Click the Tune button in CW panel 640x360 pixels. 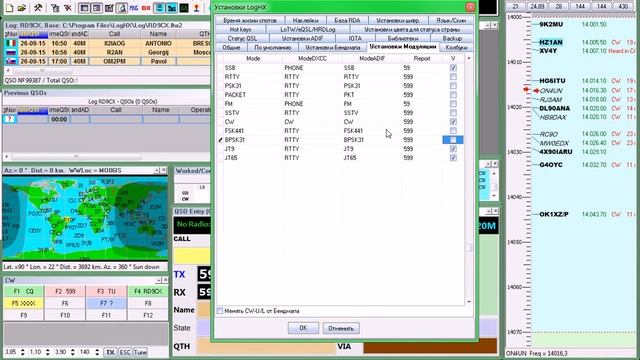pos(140,352)
